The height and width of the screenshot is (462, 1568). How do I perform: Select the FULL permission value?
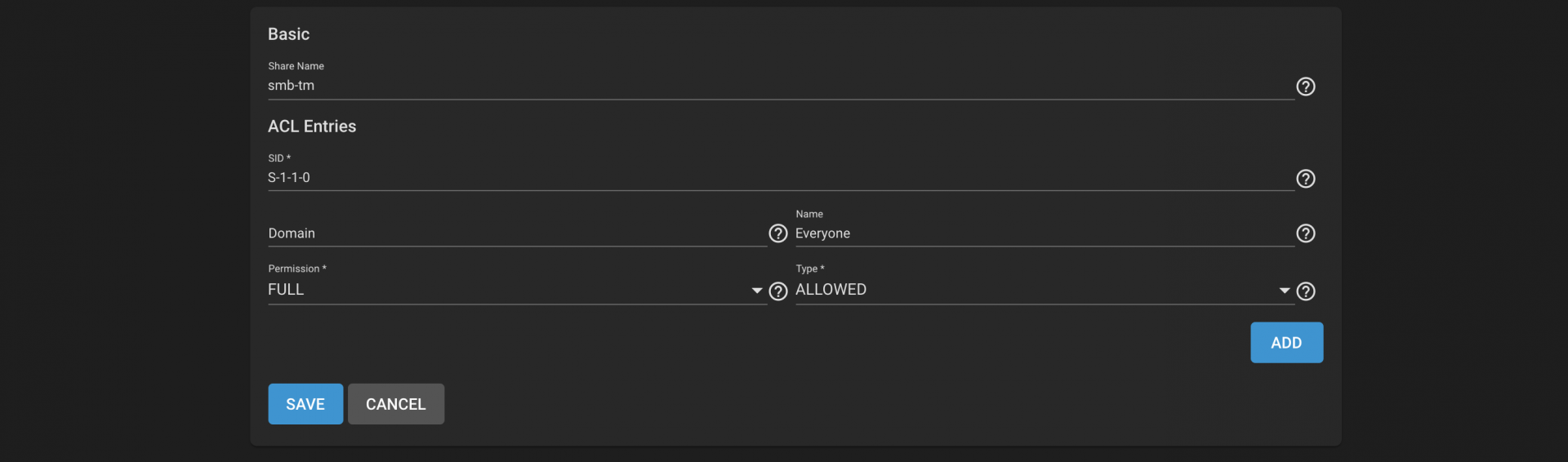[286, 290]
